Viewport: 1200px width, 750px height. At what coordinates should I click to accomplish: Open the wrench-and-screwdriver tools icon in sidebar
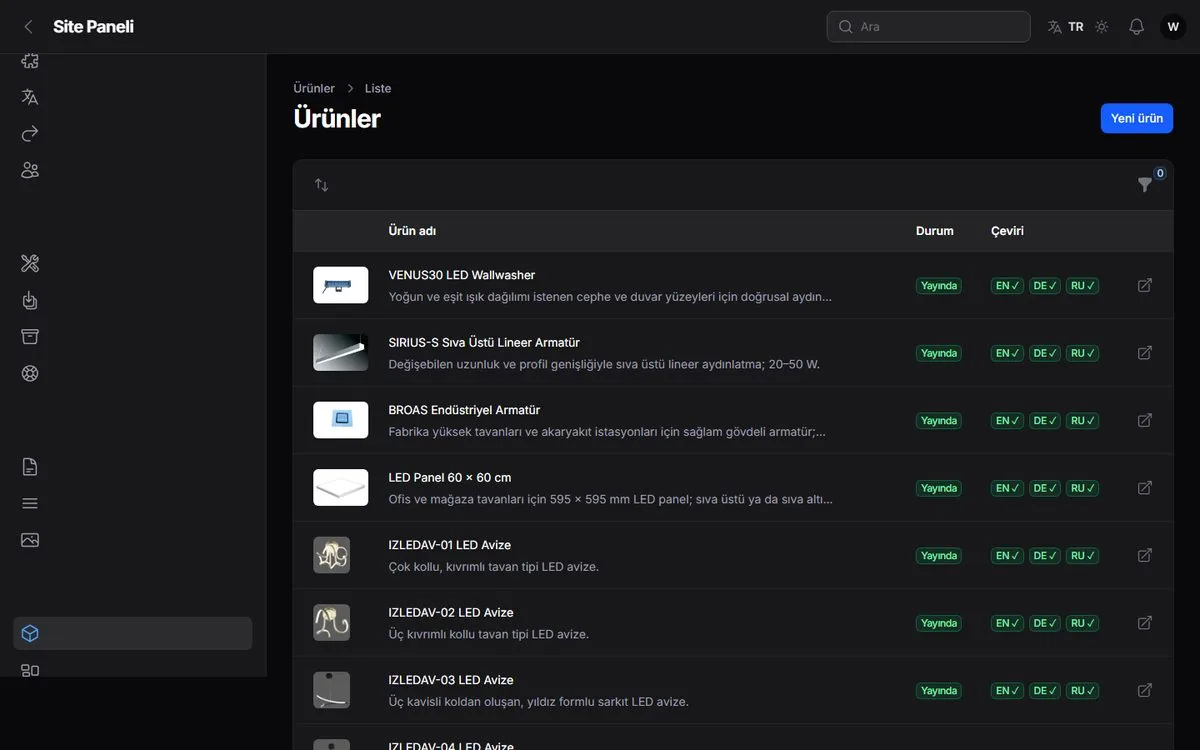[x=30, y=263]
